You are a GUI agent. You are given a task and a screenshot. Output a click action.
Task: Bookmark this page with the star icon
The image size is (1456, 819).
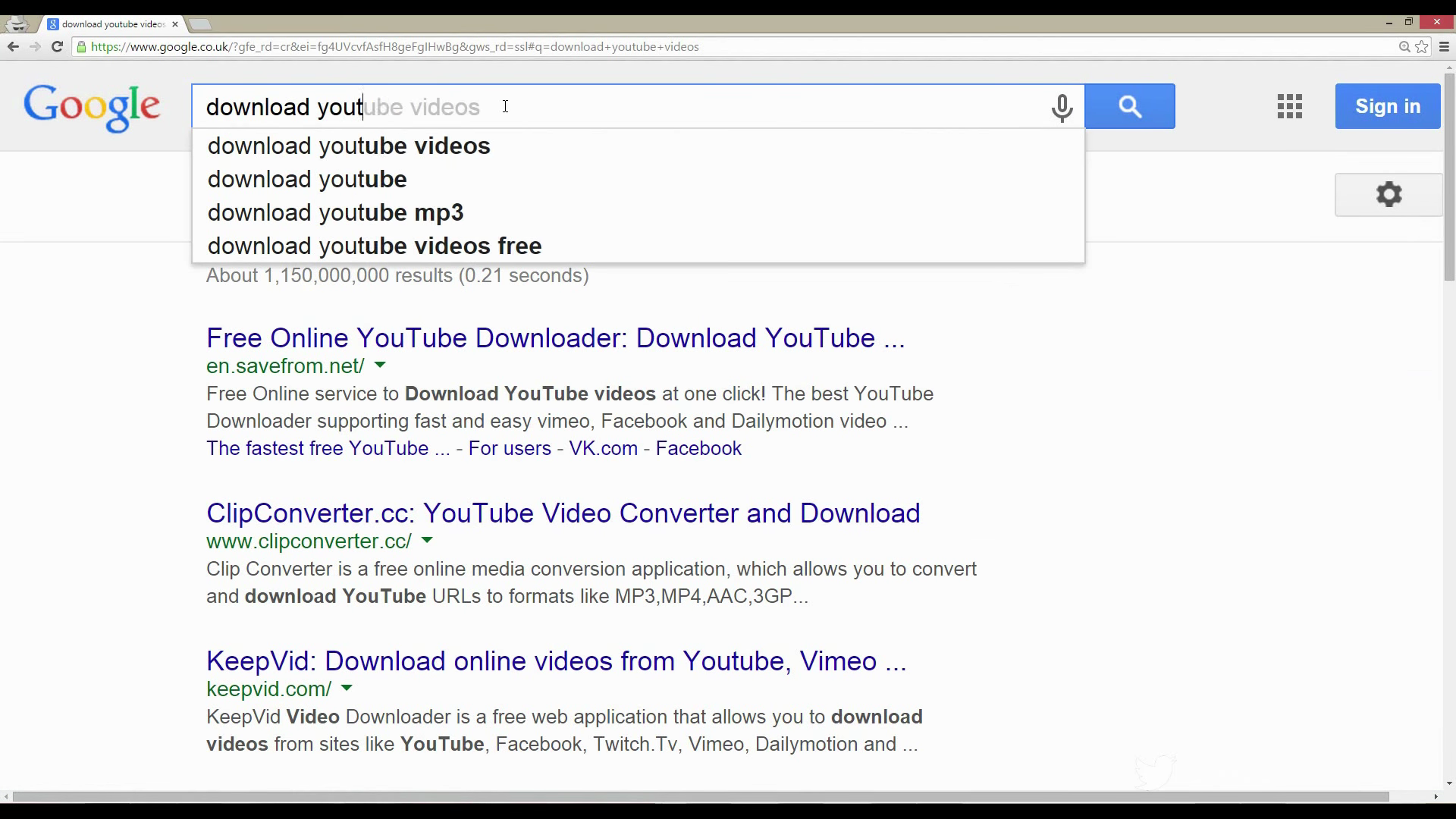[x=1422, y=47]
